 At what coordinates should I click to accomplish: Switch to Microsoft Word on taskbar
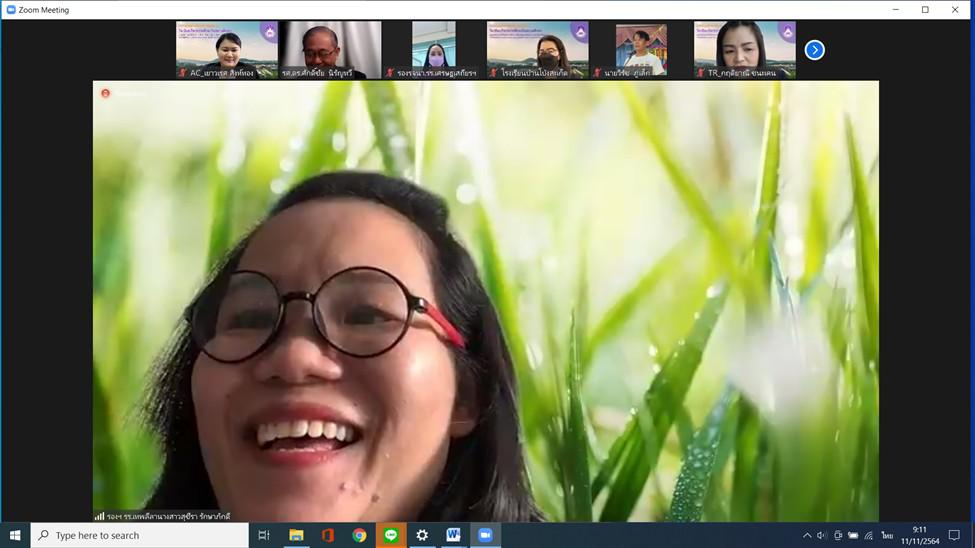[453, 535]
